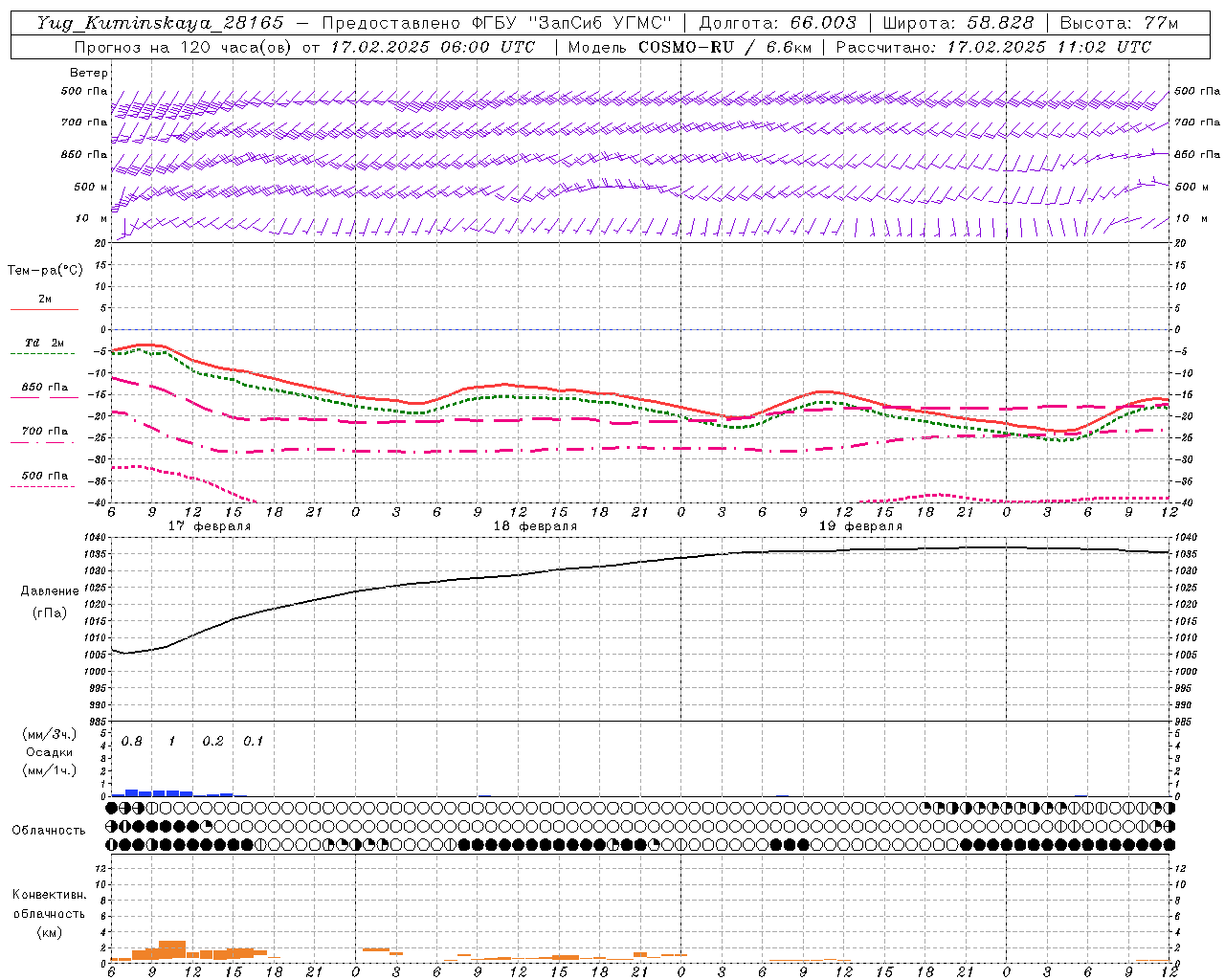Click the 700 гПа temperature legend entry
1225x980 pixels.
(44, 432)
